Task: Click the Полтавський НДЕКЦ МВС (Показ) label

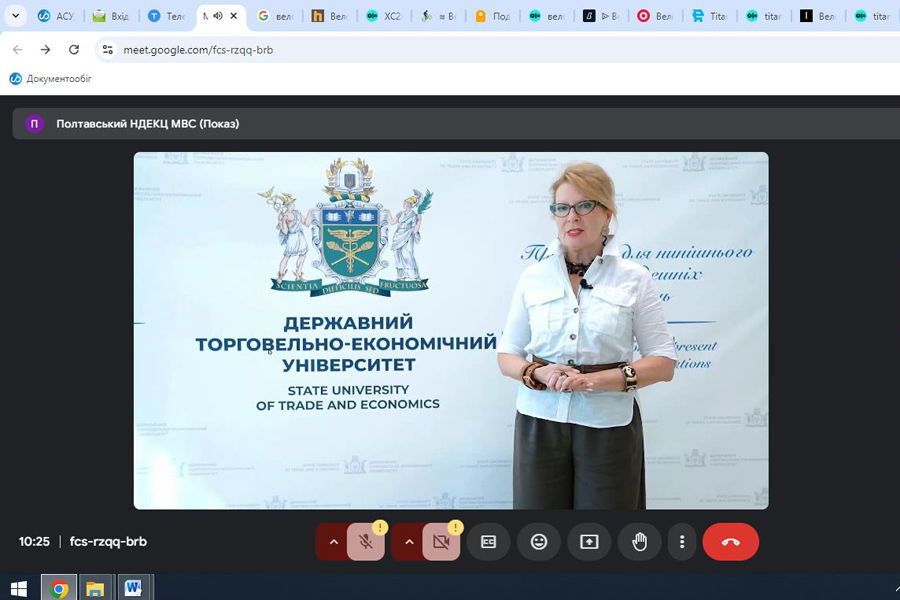Action: tap(148, 123)
